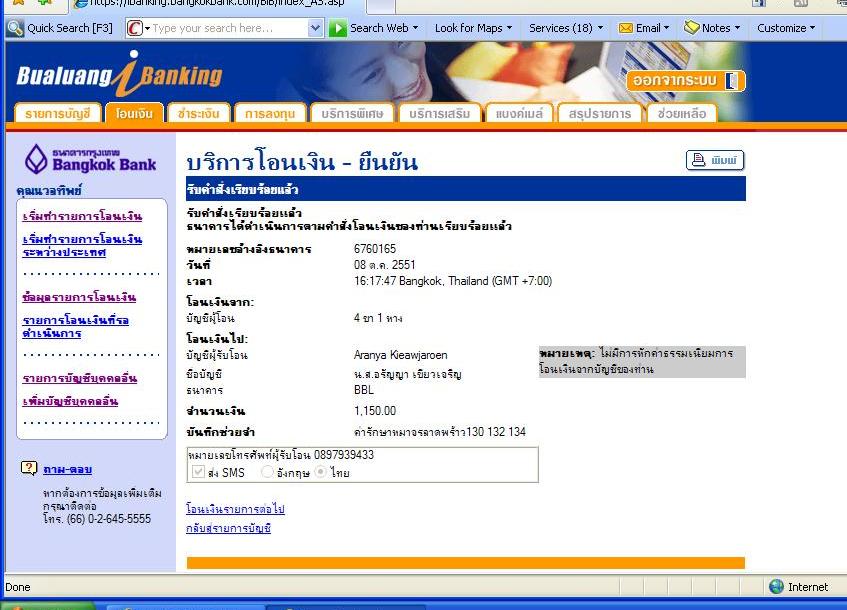This screenshot has height=610, width=847.
Task: Click the green Search Web arrow icon
Action: 338,28
